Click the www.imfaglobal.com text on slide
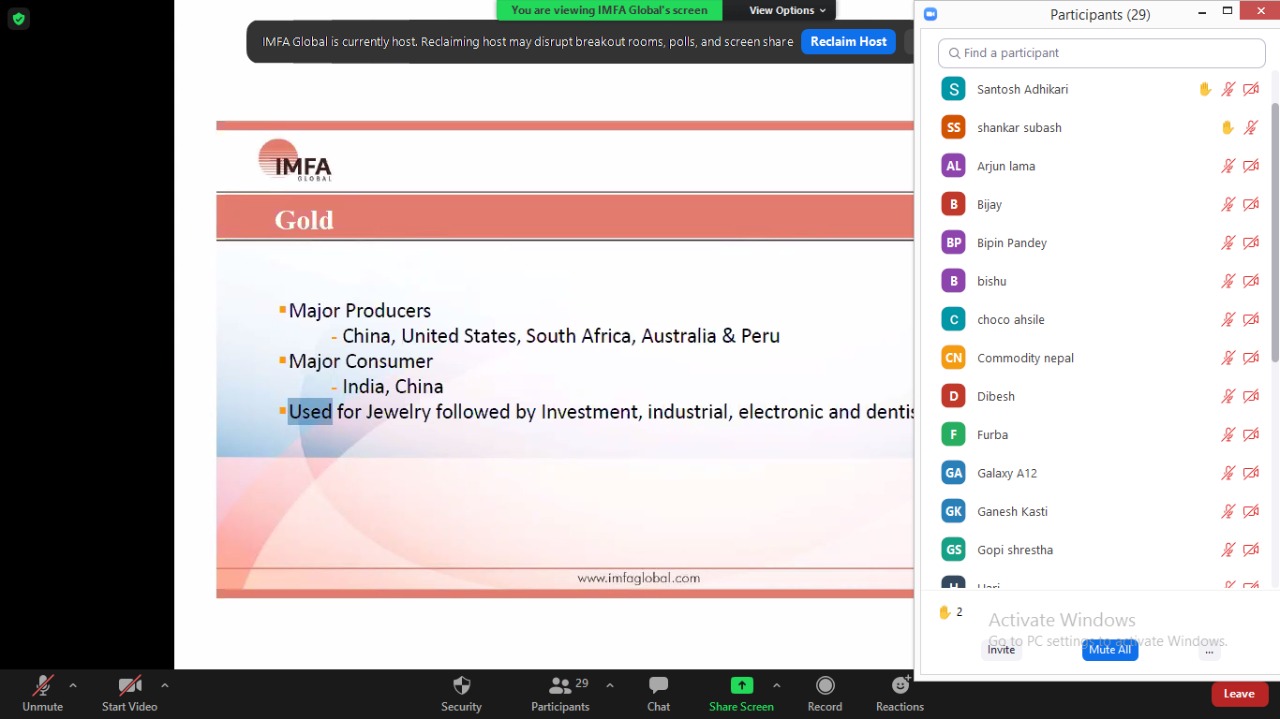 tap(638, 578)
